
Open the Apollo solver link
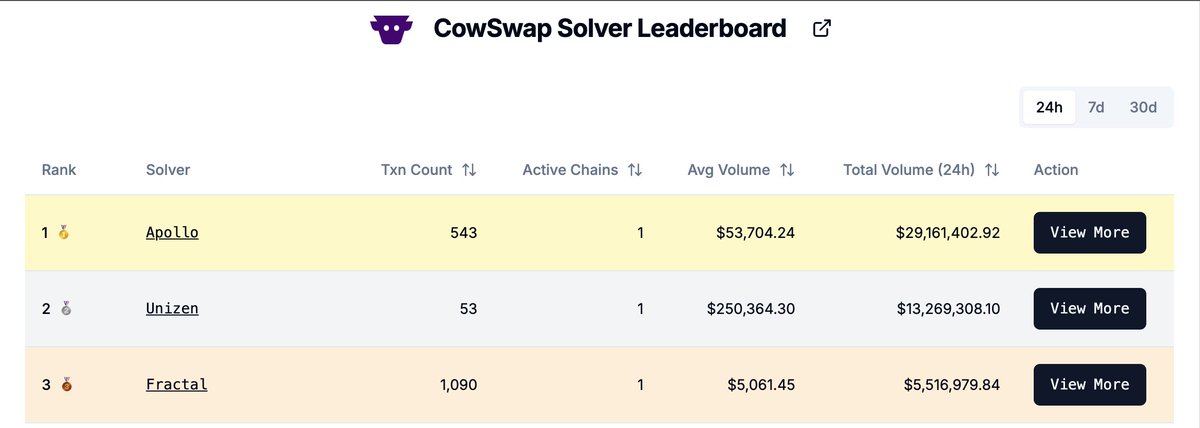172,232
